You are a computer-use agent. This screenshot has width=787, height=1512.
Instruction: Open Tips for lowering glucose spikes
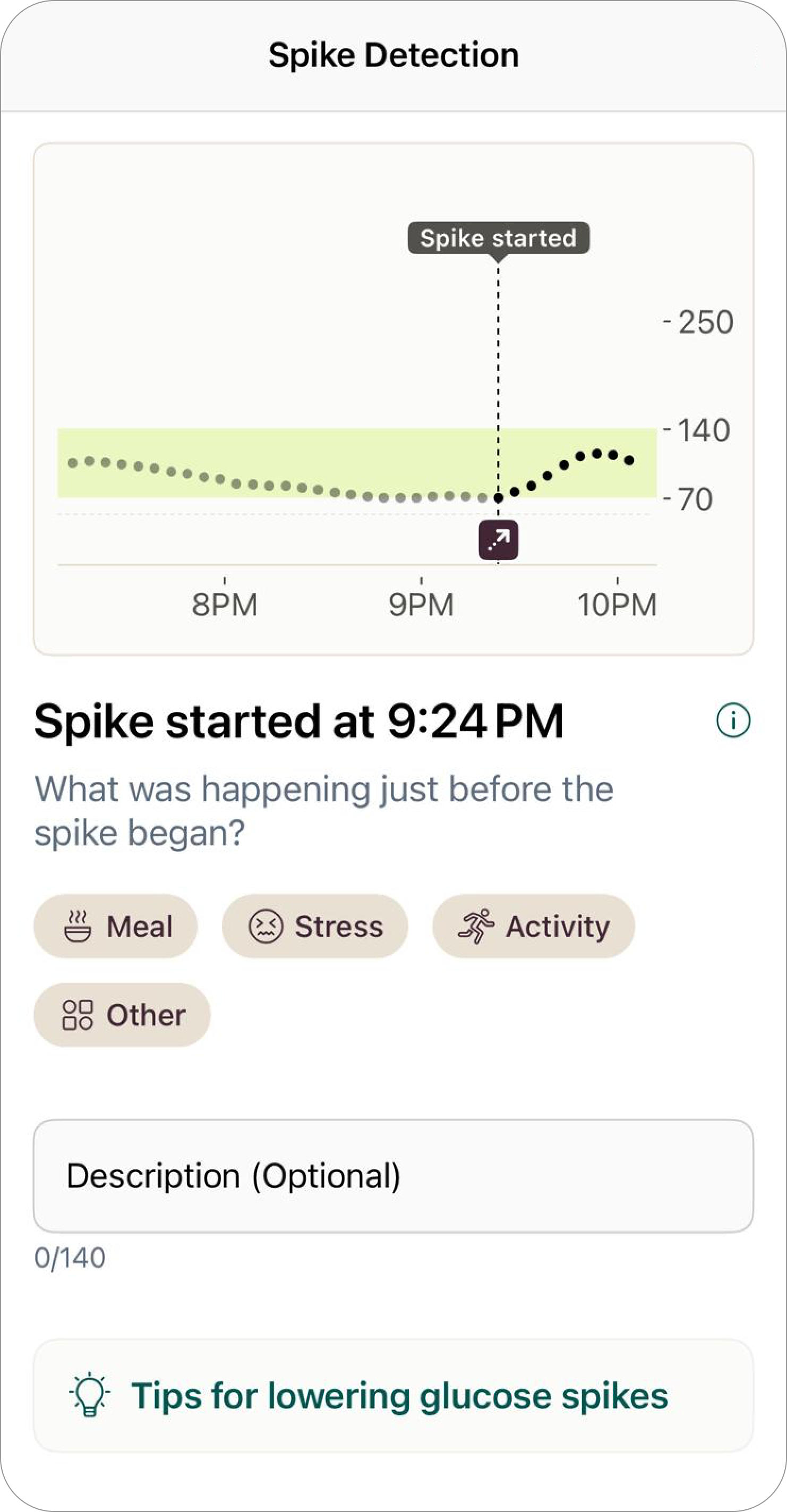399,1395
